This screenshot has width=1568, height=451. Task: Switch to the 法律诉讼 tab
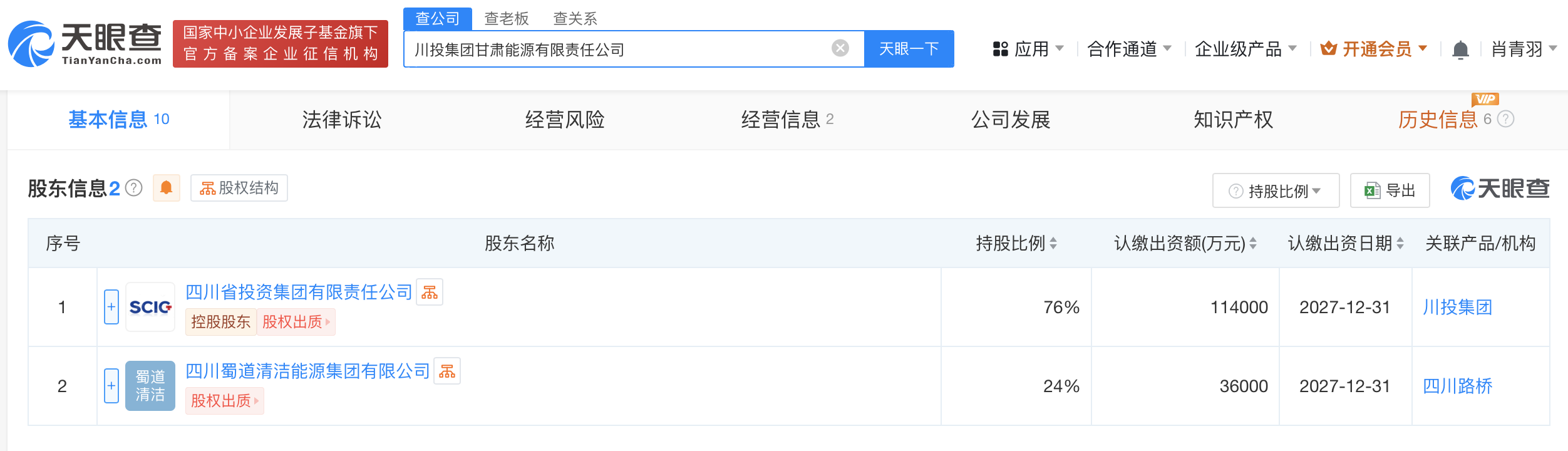[342, 120]
